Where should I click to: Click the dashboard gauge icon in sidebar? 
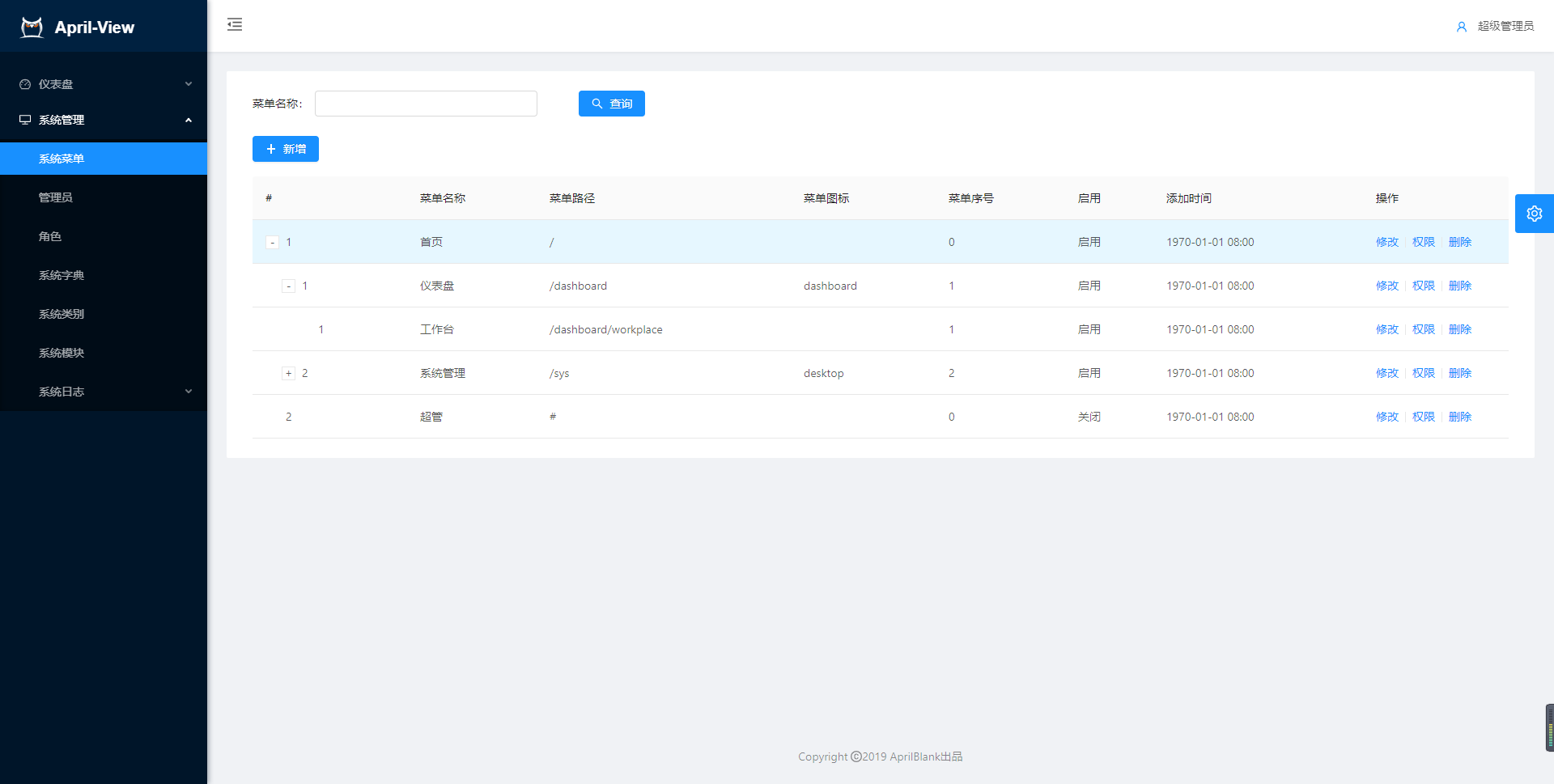25,84
